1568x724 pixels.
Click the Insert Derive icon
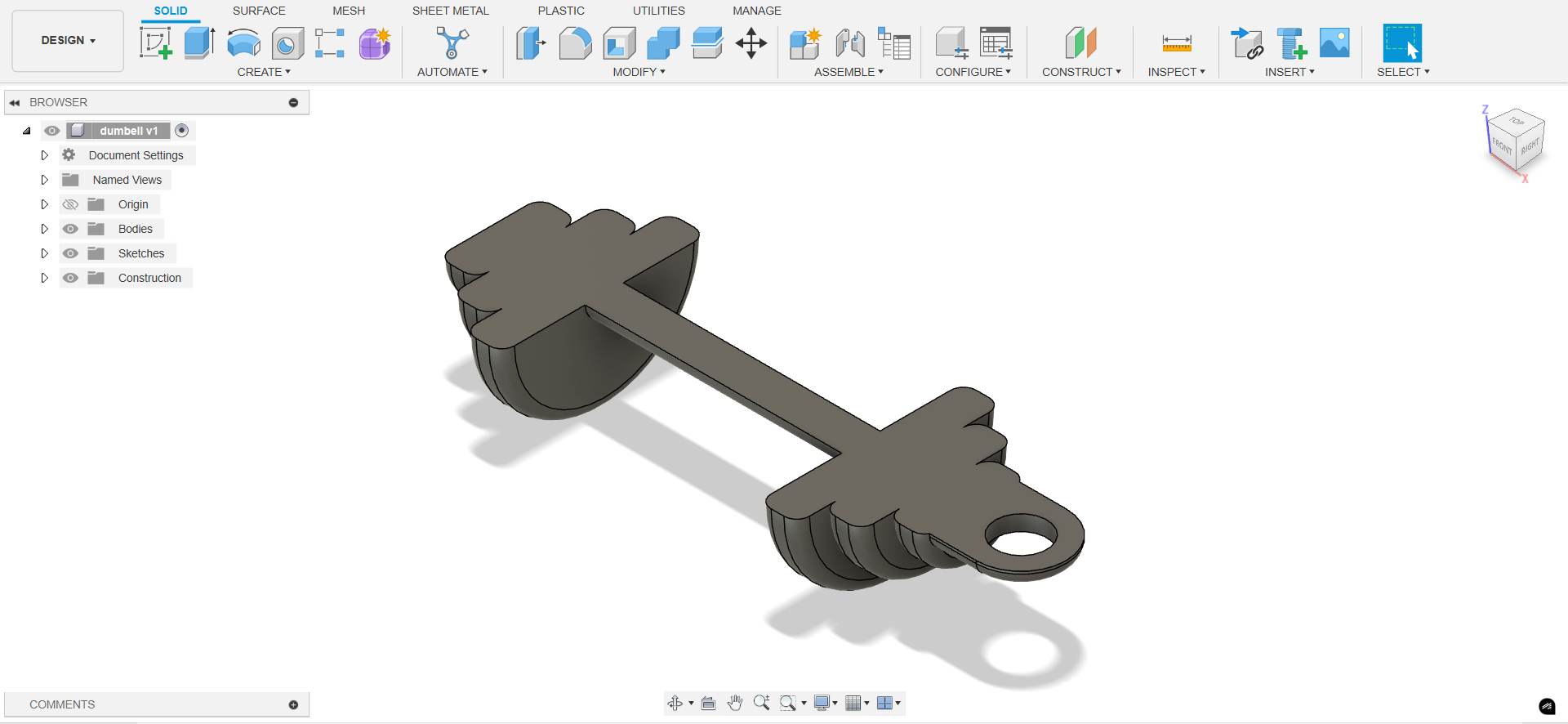tap(1247, 43)
